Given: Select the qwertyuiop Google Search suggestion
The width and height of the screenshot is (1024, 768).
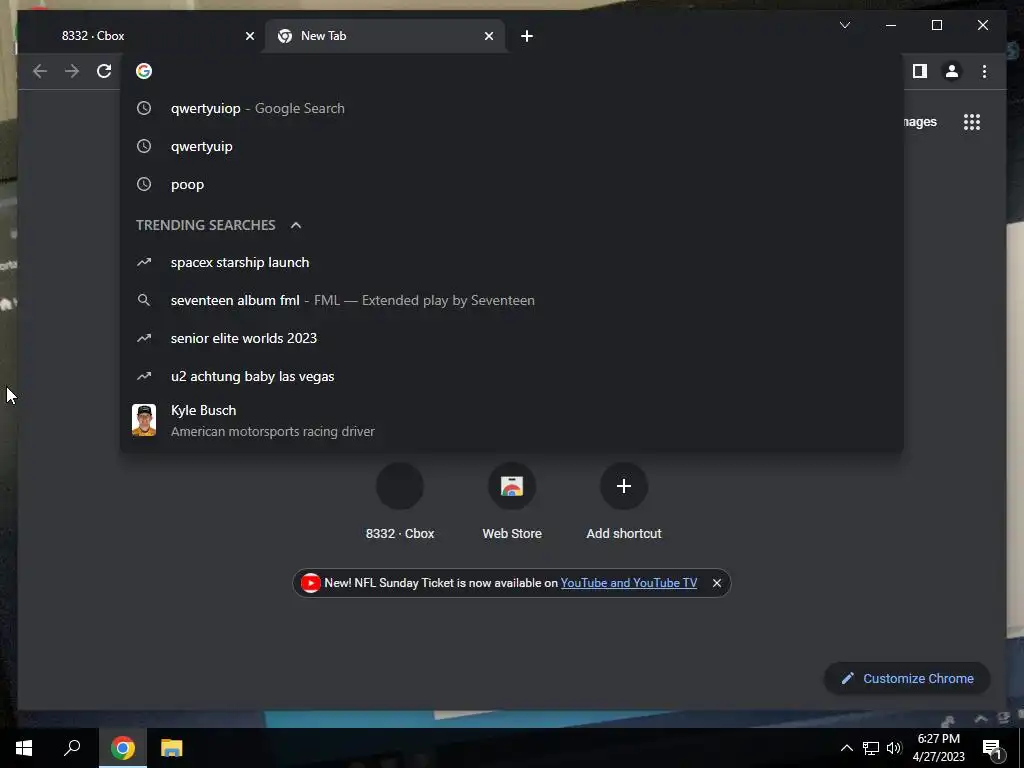Looking at the screenshot, I should (513, 108).
